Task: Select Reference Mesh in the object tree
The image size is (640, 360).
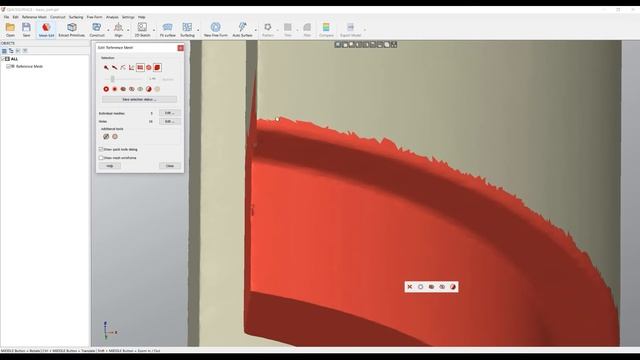Action: pyautogui.click(x=29, y=66)
